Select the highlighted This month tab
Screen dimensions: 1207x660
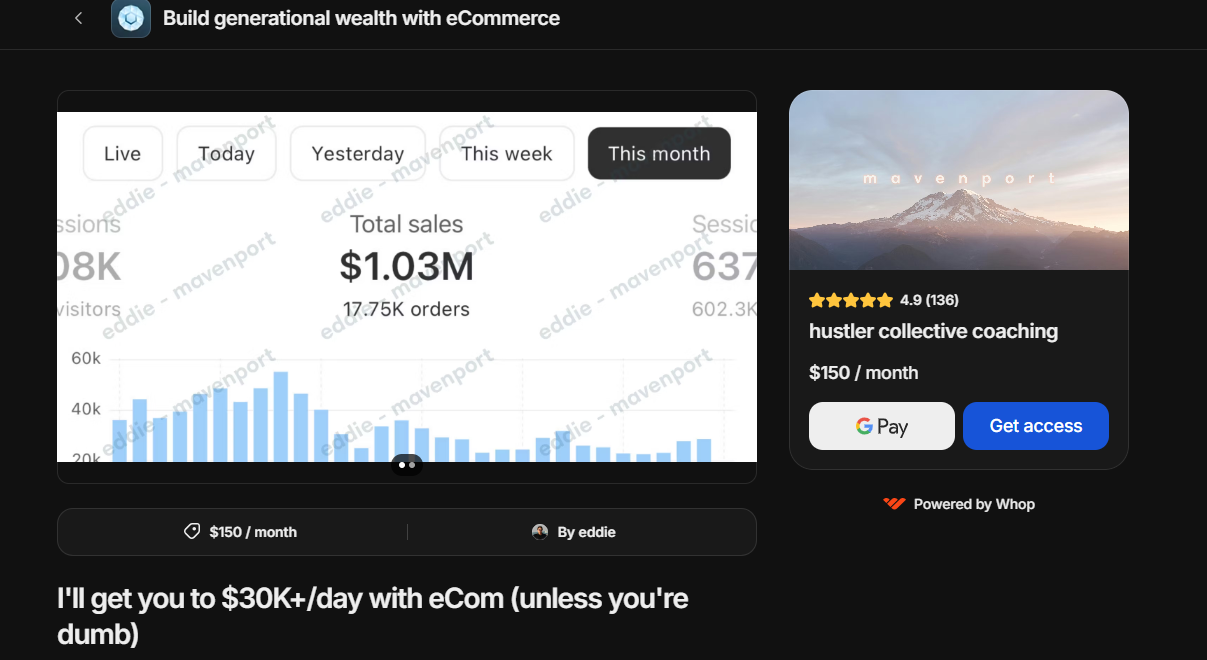tap(659, 153)
